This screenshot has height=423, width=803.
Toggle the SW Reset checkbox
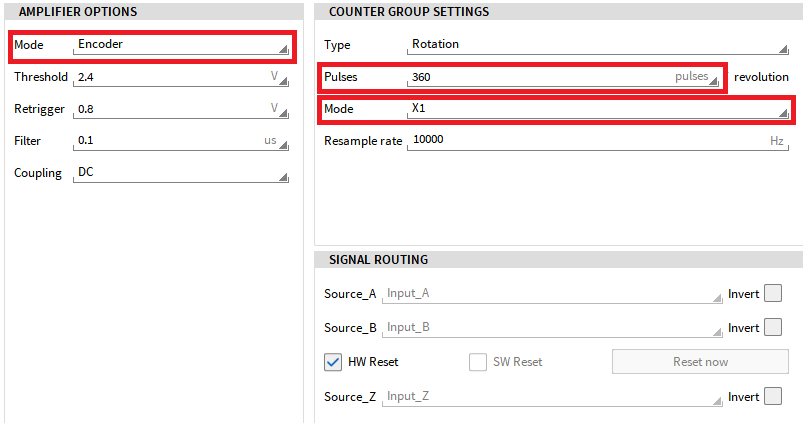pyautogui.click(x=478, y=362)
